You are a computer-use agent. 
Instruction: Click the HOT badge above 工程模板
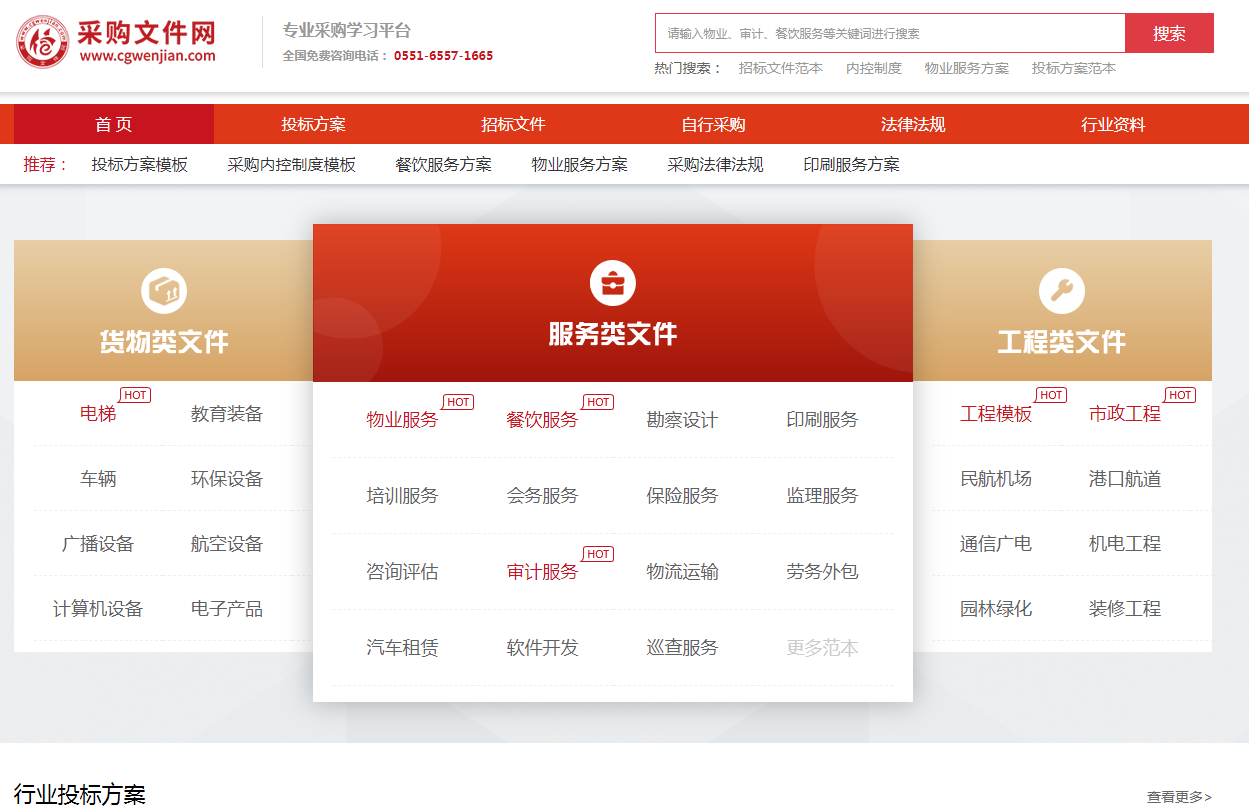(1049, 395)
